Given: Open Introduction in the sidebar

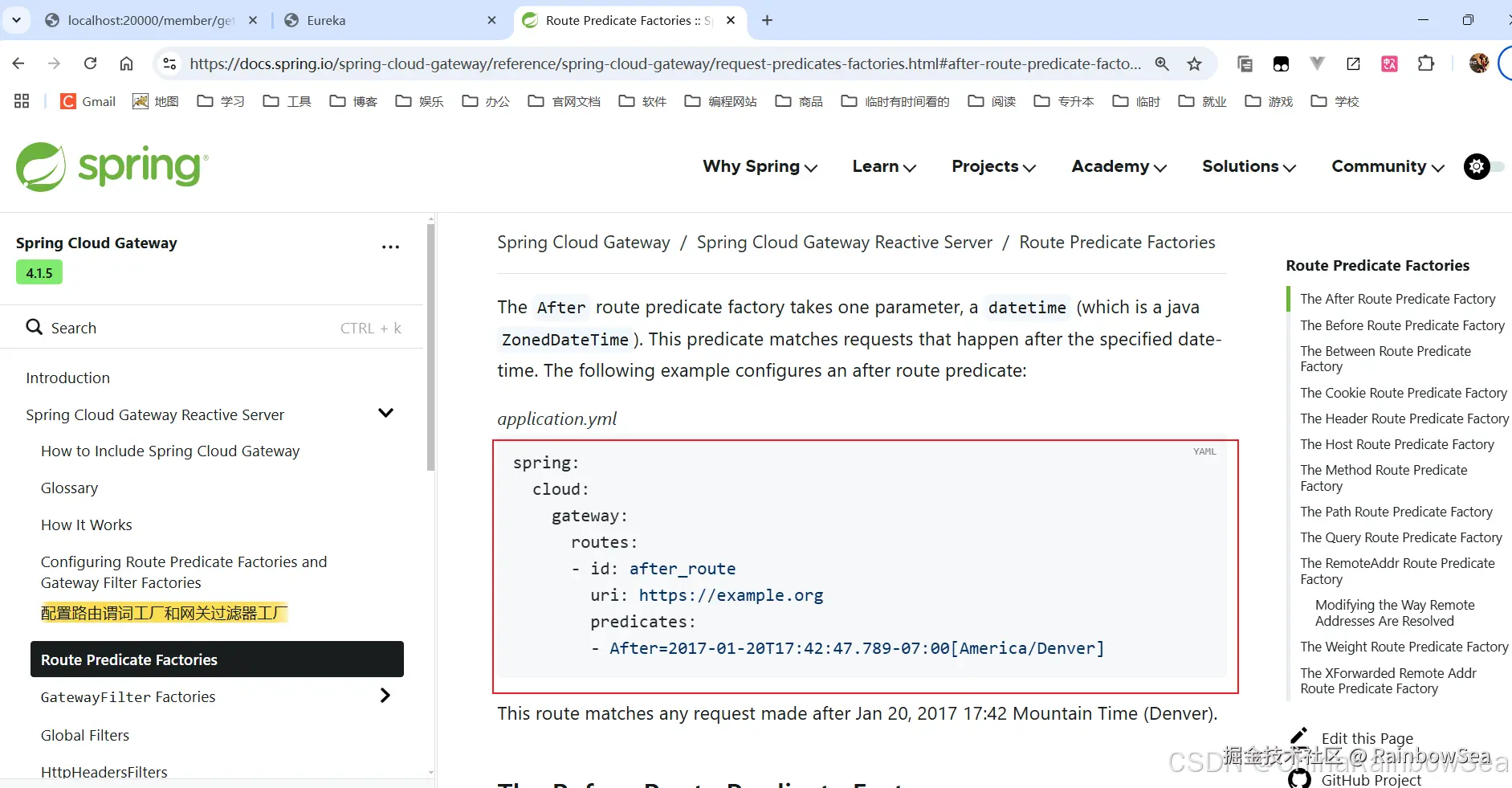Looking at the screenshot, I should (x=67, y=378).
